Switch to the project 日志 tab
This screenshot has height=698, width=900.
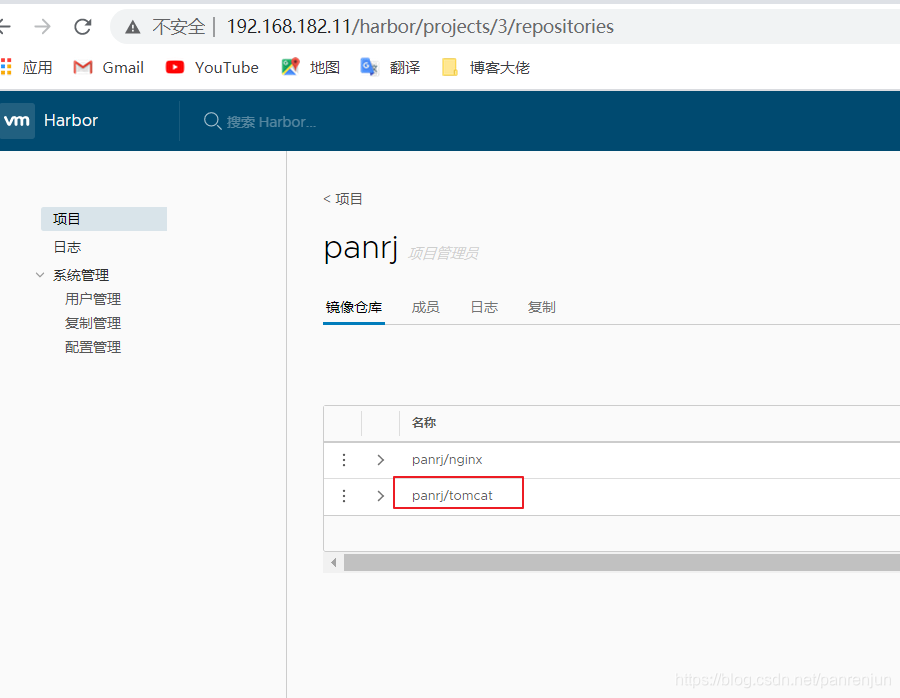pos(484,308)
